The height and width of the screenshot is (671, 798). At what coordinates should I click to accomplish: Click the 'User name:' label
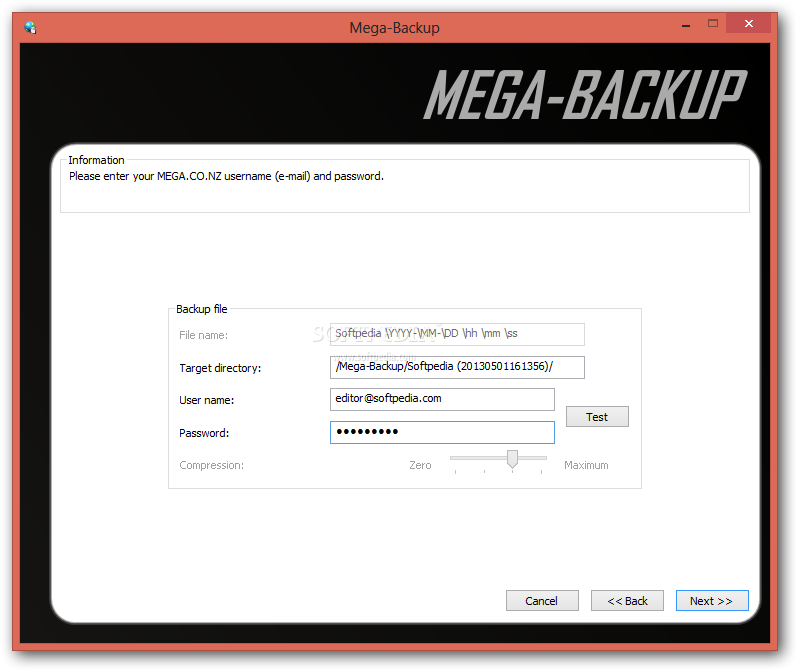pos(207,400)
